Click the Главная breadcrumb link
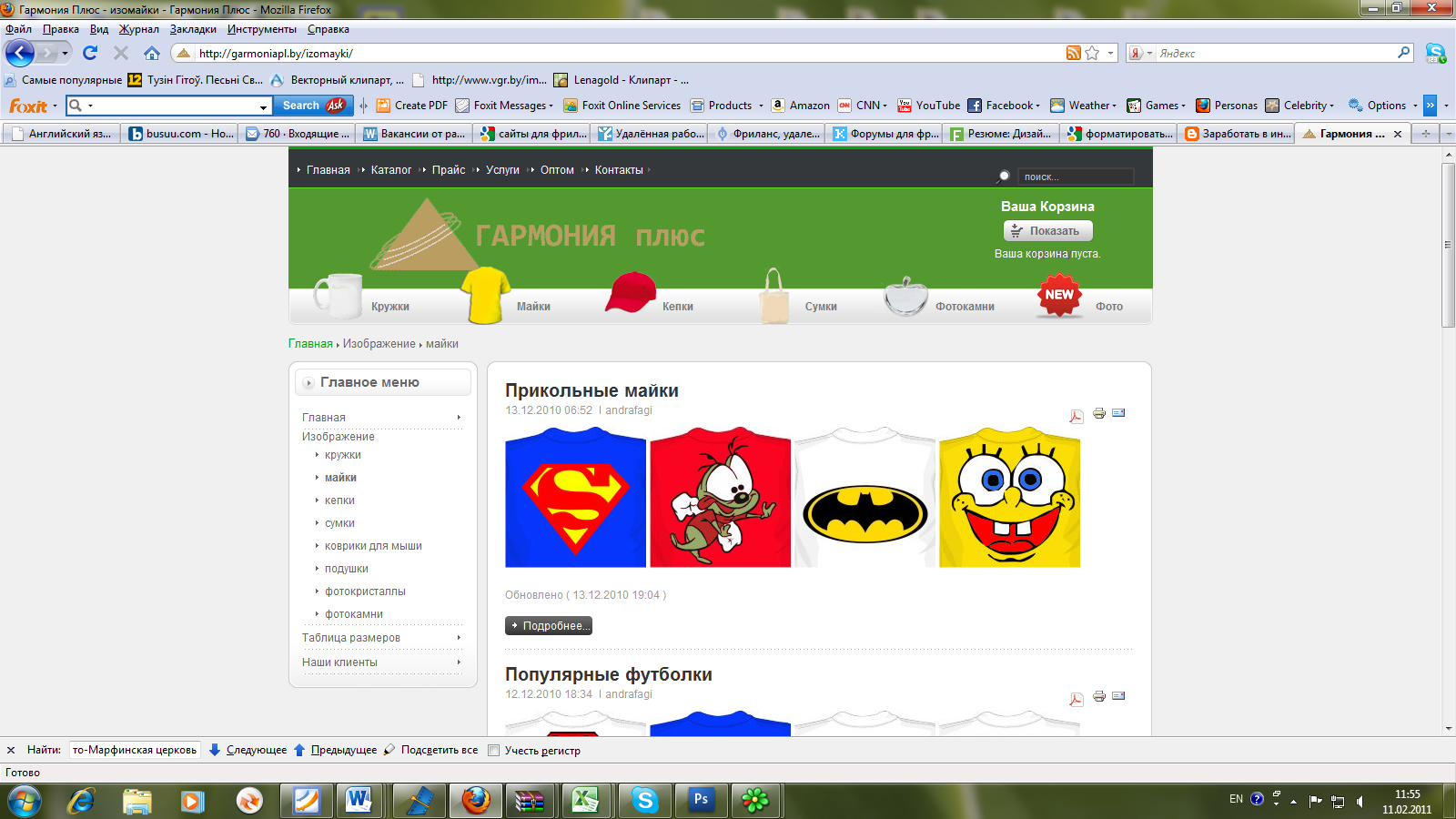Viewport: 1456px width, 819px height. point(310,344)
